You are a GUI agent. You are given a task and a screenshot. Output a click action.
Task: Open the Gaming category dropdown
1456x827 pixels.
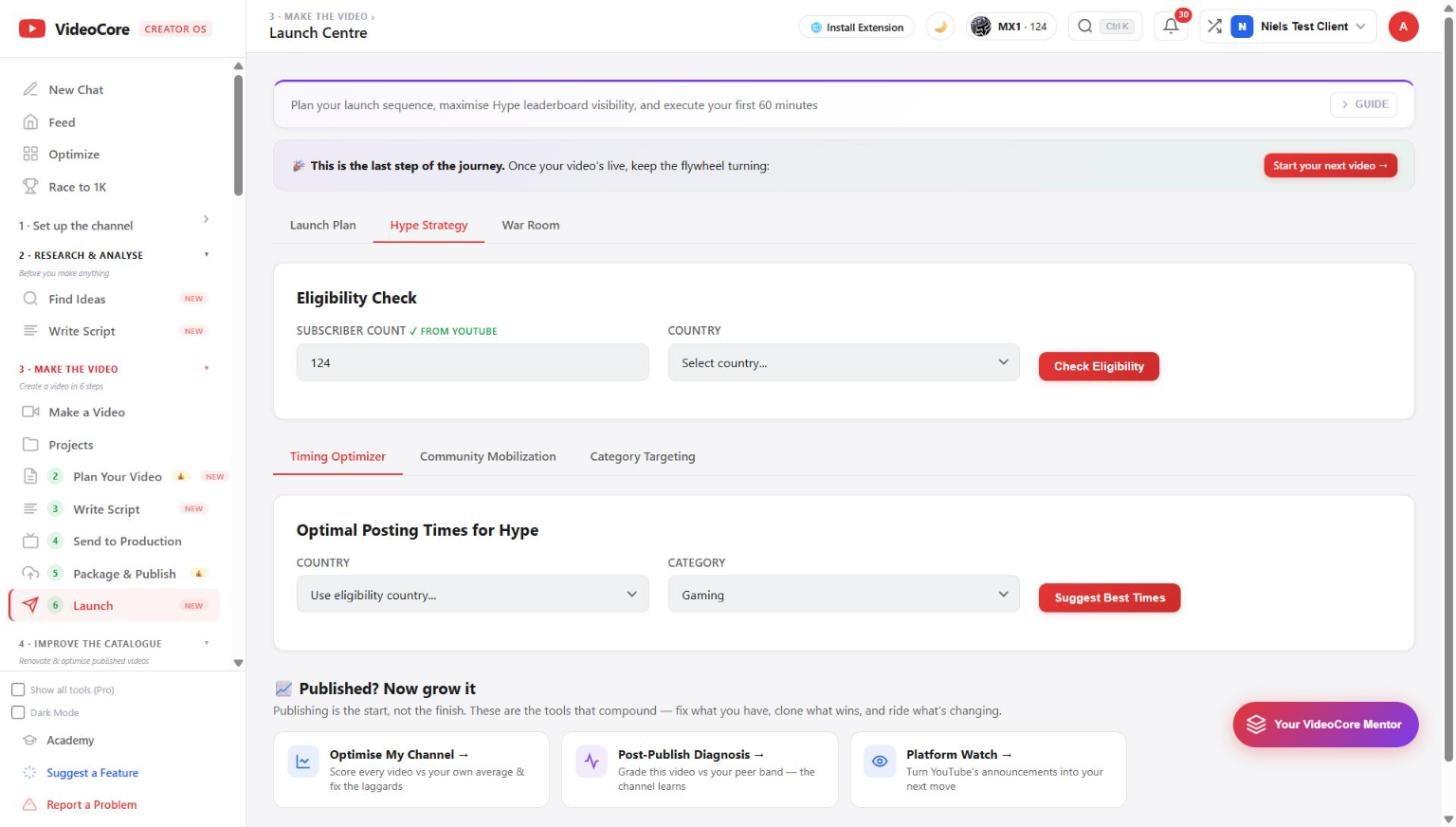843,595
